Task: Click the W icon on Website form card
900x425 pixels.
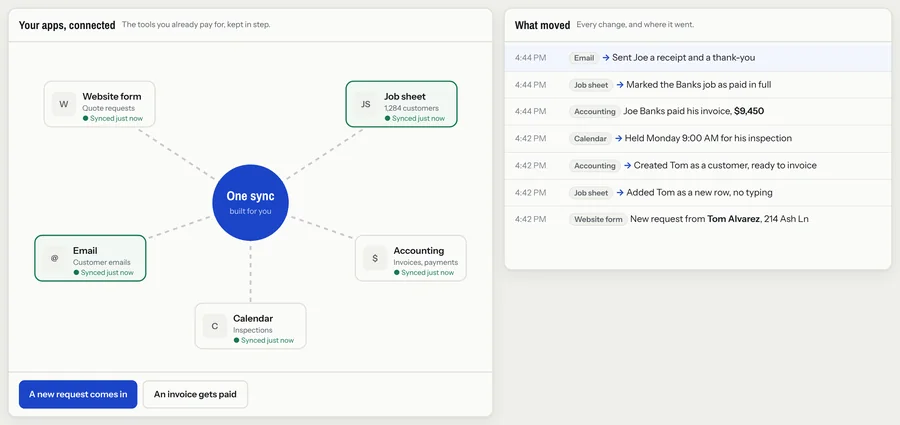Action: click(64, 104)
